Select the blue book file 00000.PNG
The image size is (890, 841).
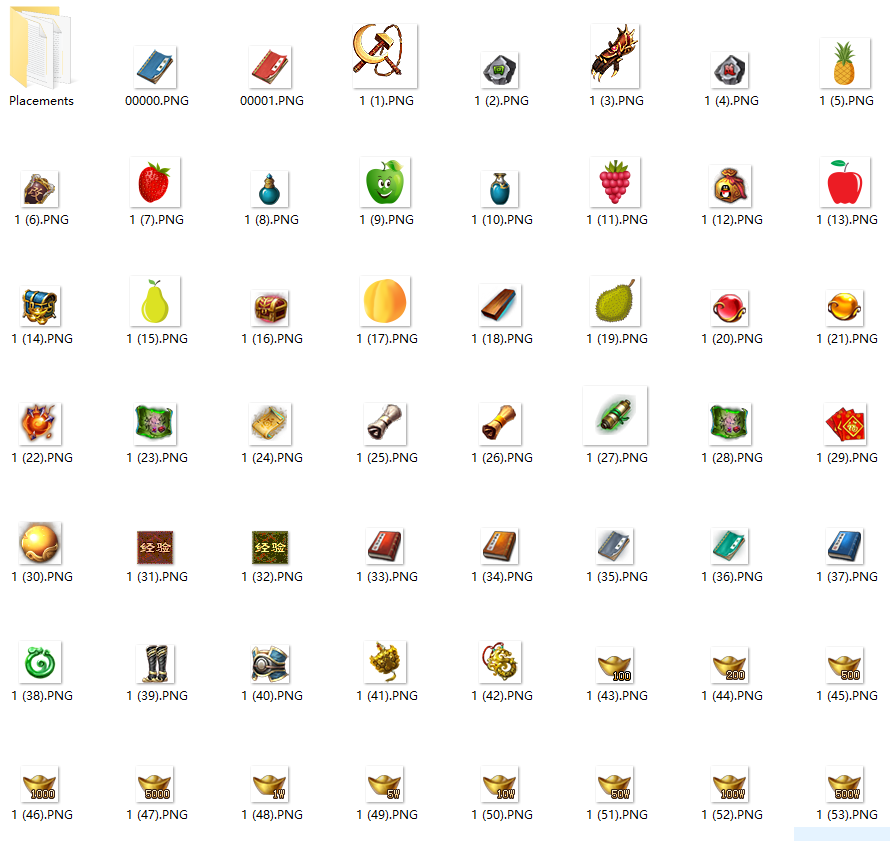click(x=155, y=55)
